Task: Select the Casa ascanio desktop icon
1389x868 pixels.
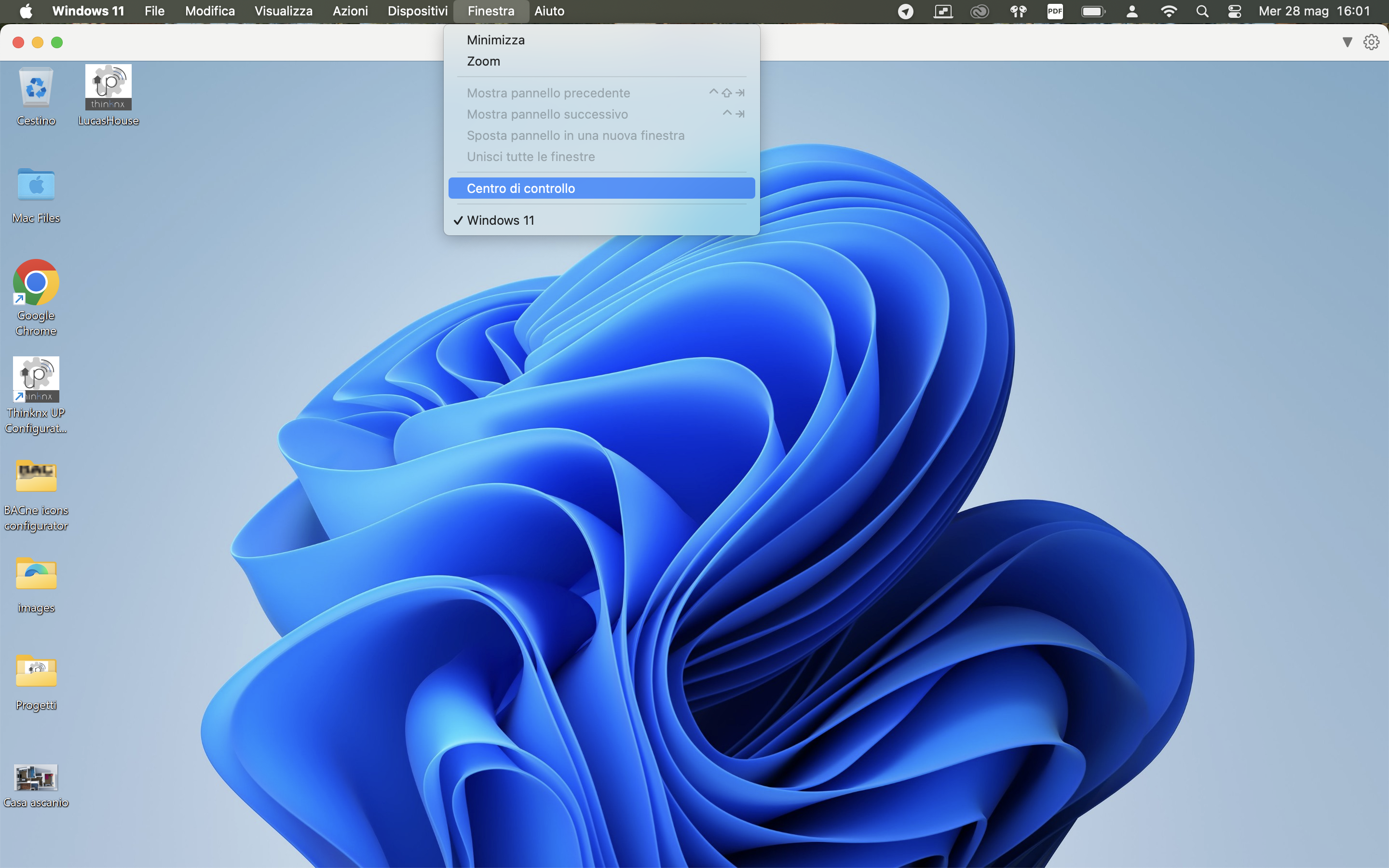Action: click(36, 778)
